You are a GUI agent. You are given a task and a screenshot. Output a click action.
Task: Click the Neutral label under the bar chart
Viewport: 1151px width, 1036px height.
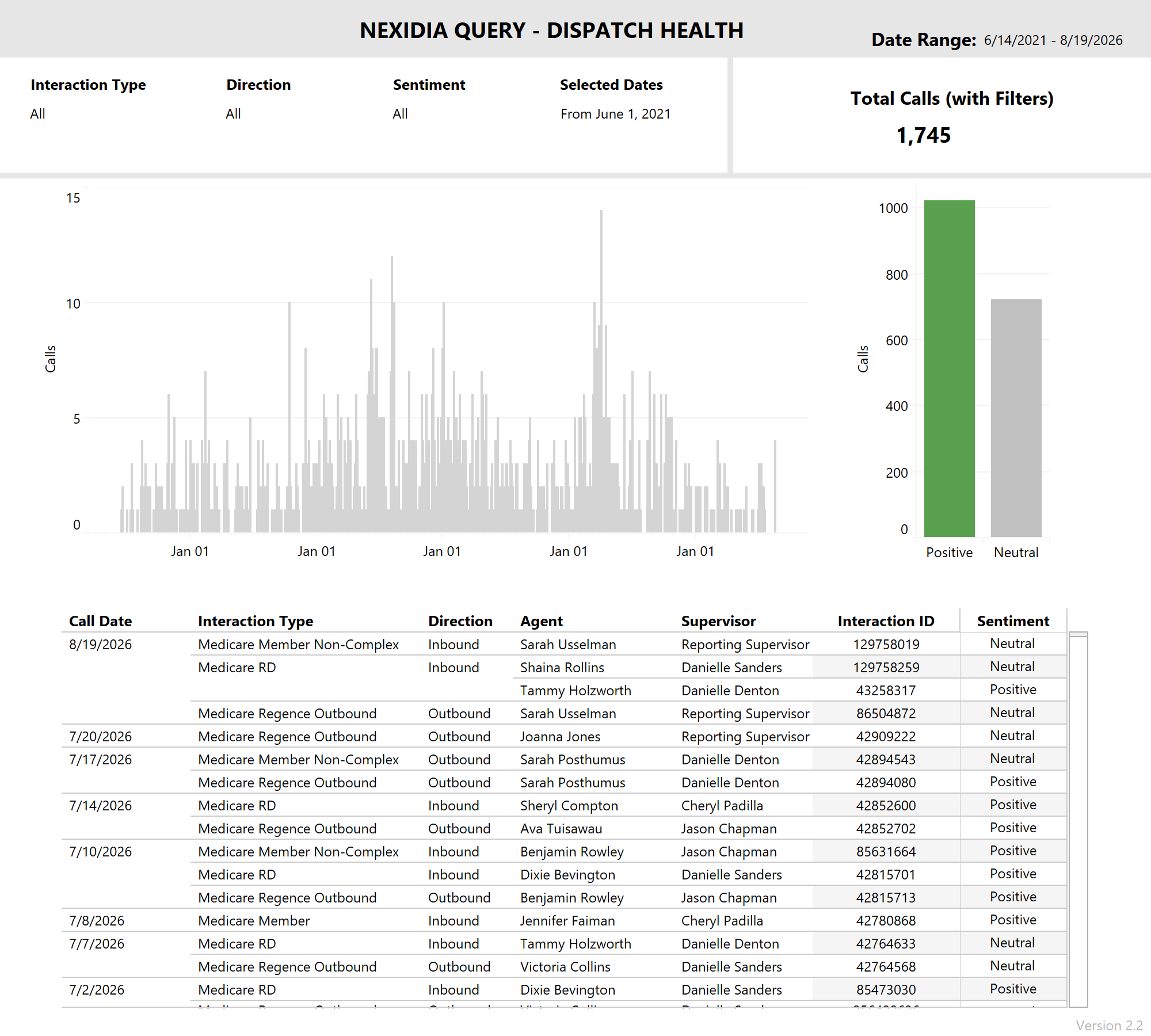coord(1016,553)
